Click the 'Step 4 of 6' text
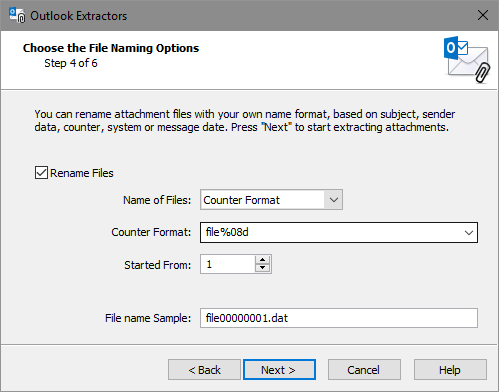This screenshot has width=499, height=392. [71, 63]
